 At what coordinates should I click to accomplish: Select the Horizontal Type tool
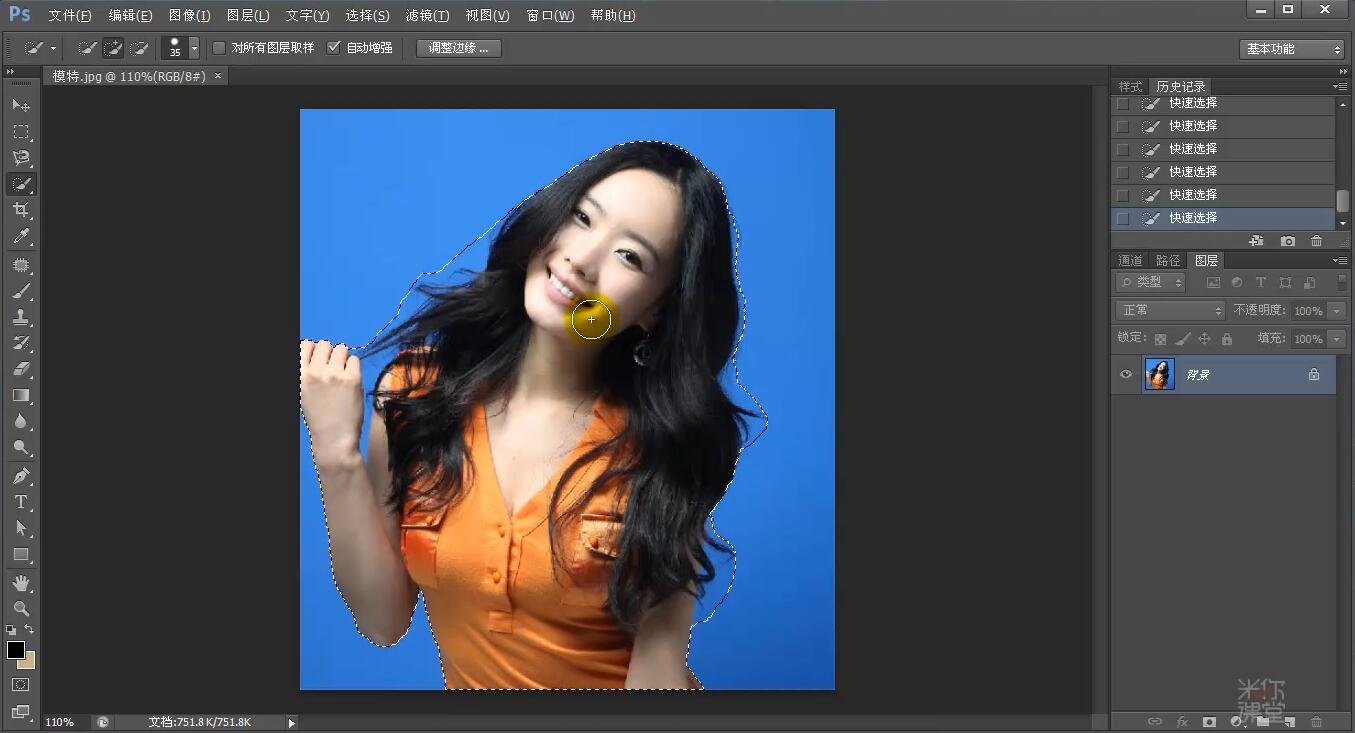(x=21, y=502)
